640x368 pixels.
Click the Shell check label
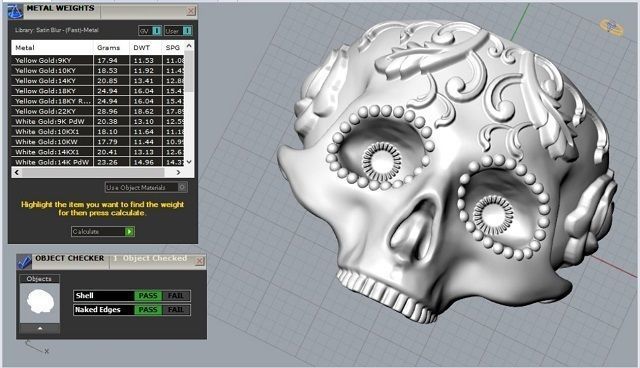pos(104,296)
